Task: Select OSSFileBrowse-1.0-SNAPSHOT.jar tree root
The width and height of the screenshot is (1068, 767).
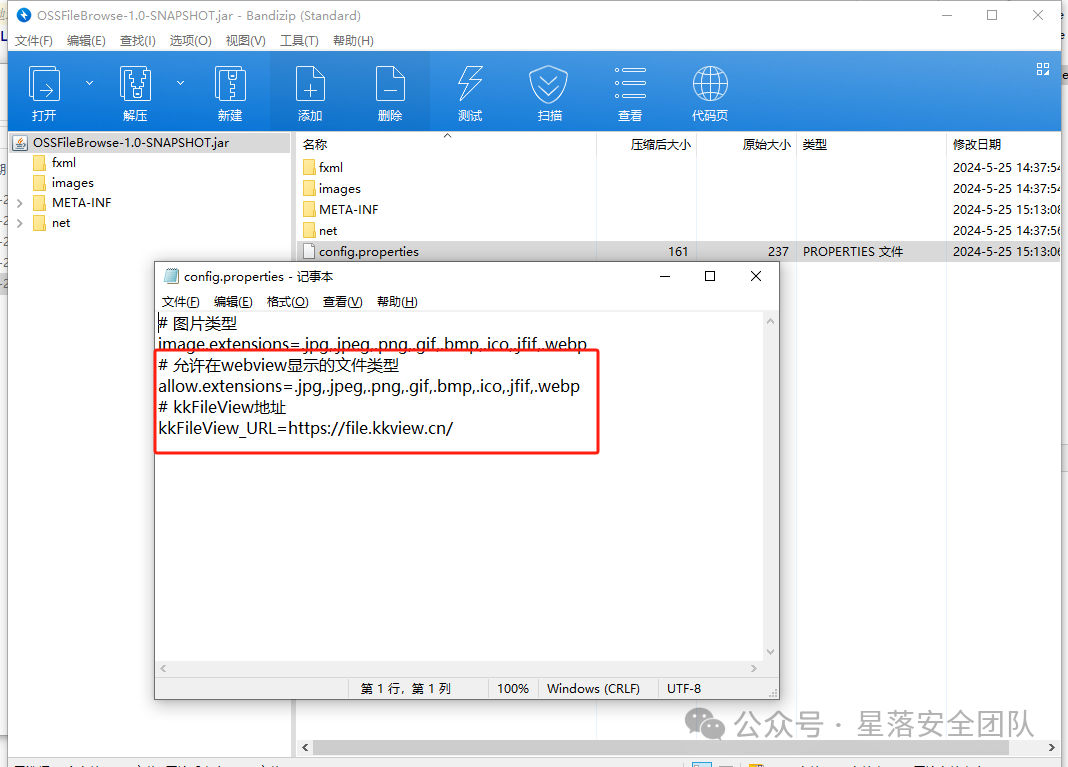Action: 131,143
